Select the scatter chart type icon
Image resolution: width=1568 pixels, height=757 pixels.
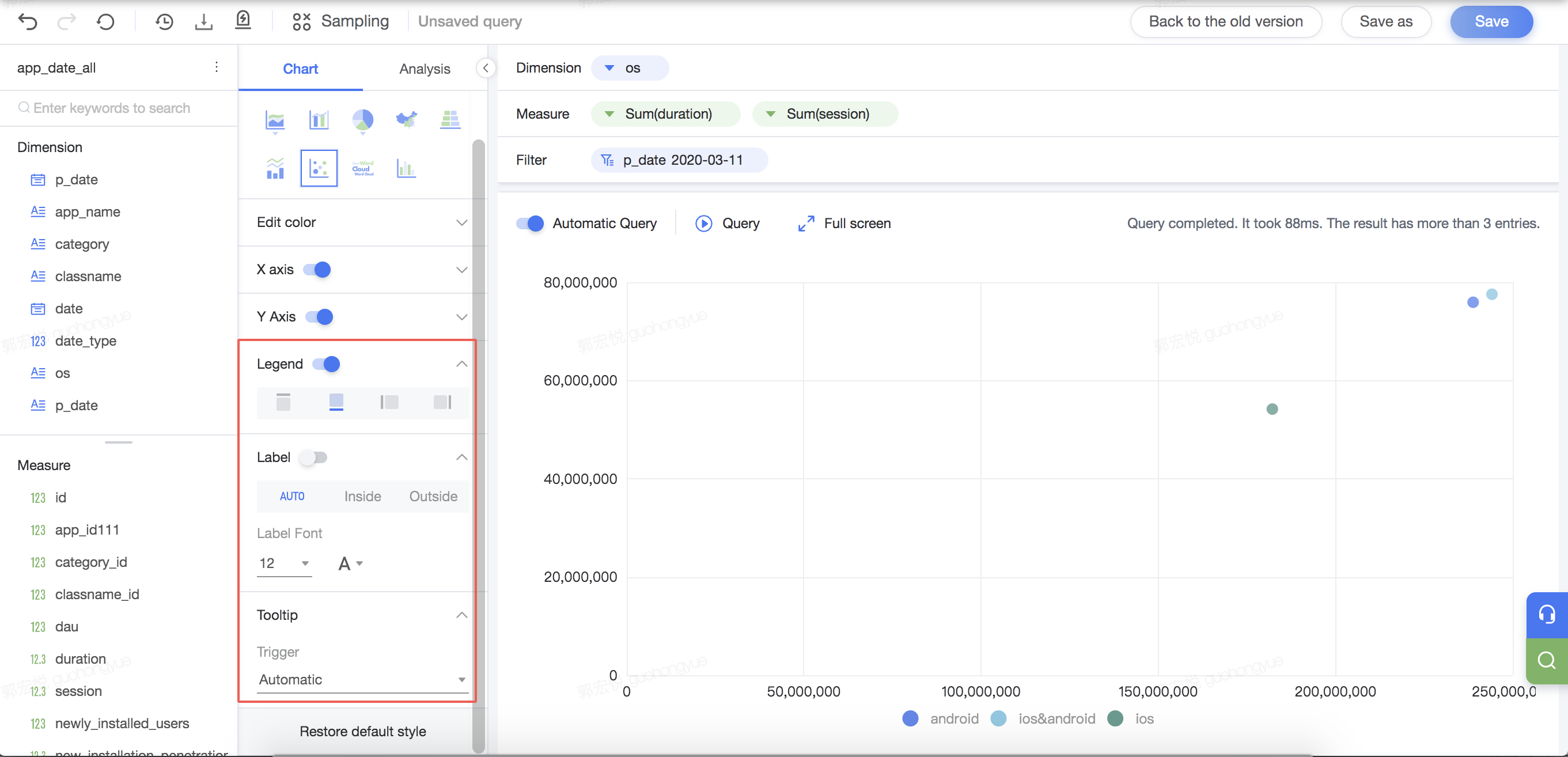(319, 168)
